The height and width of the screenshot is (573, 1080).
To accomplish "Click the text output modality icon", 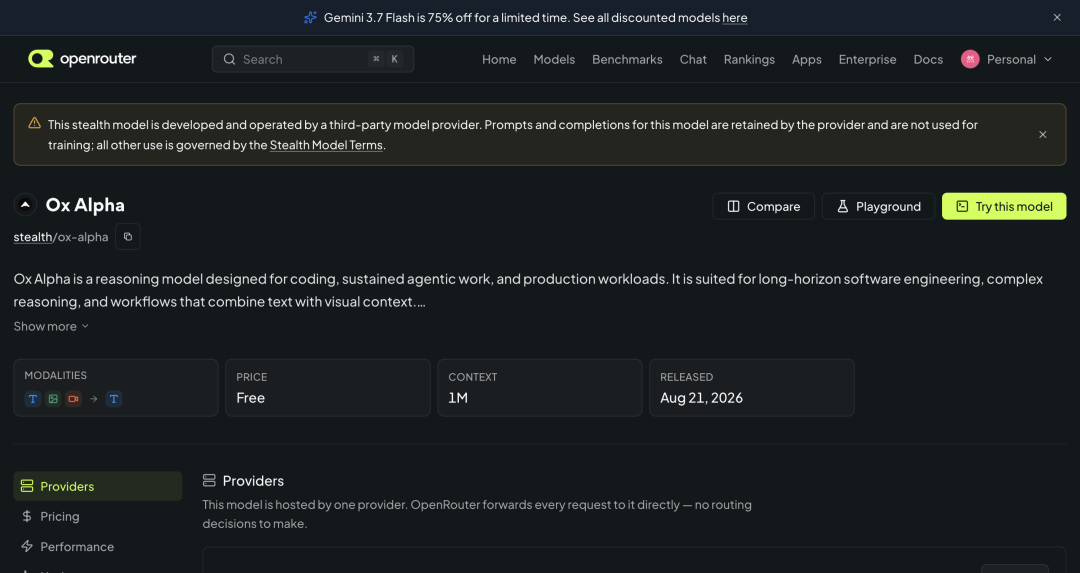I will click(x=114, y=399).
